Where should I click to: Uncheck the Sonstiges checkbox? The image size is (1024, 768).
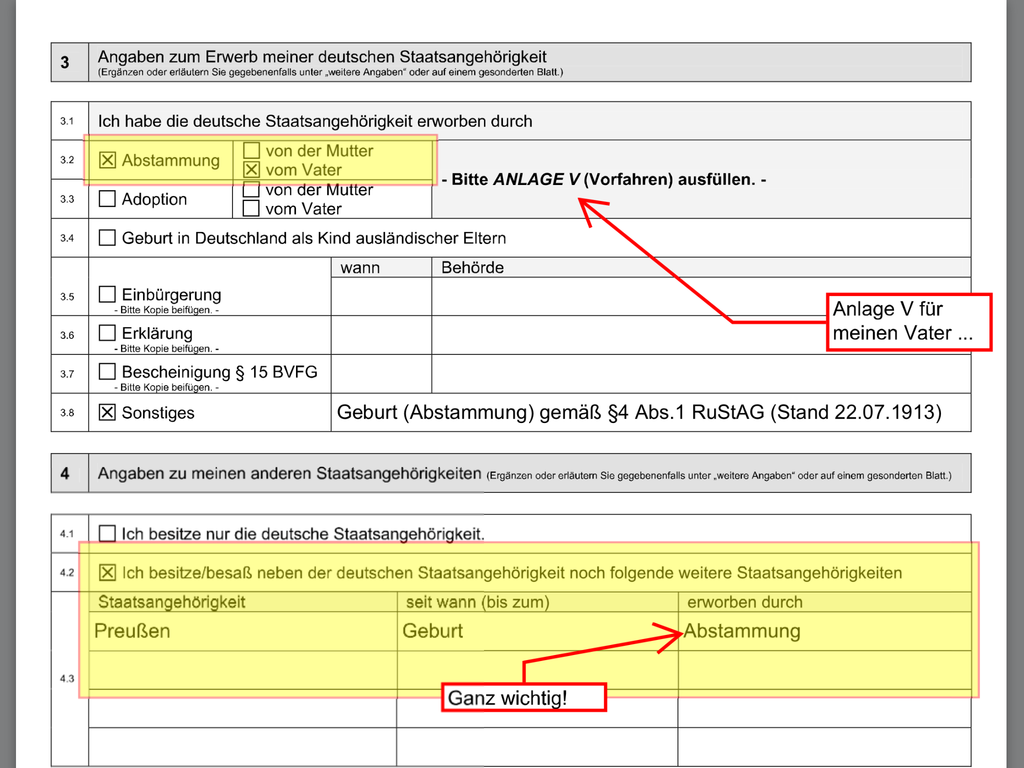click(x=108, y=412)
